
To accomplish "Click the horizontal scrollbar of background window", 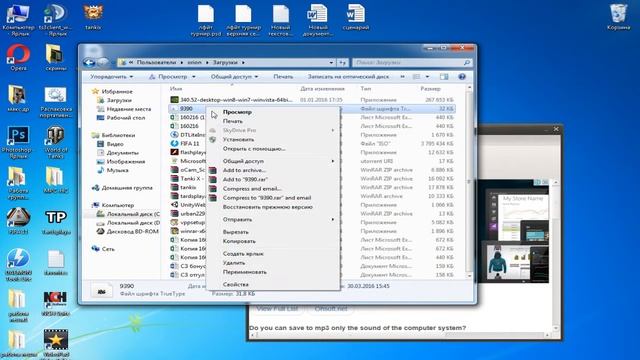I will [x=402, y=336].
